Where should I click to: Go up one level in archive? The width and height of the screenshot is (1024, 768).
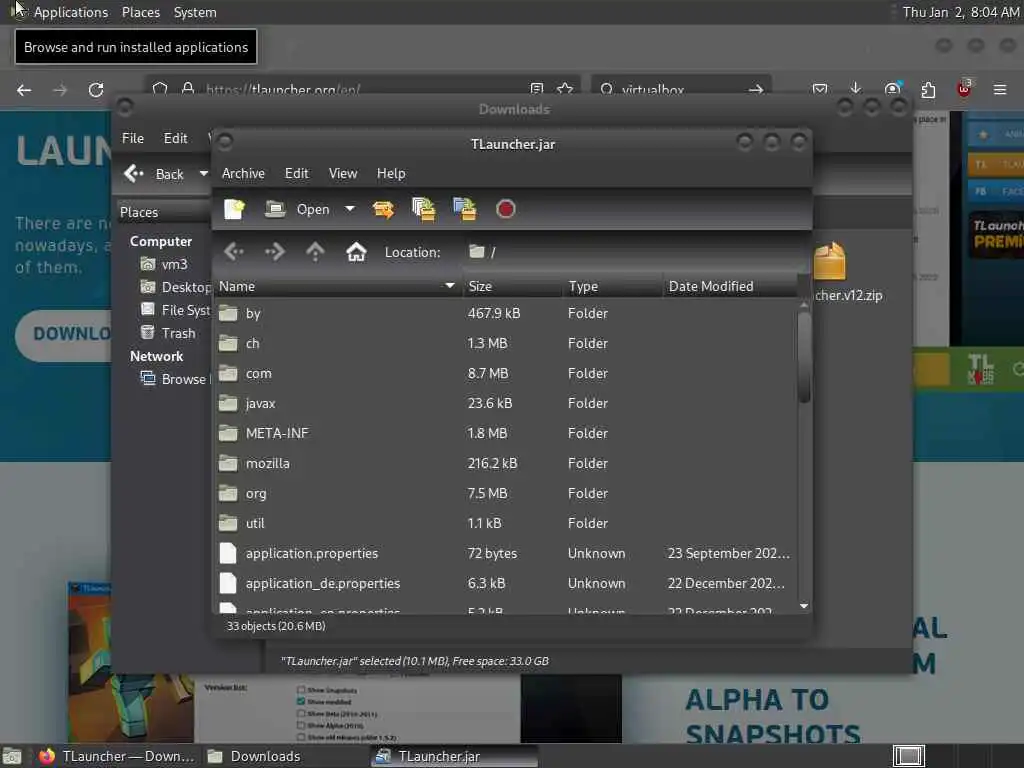coord(315,251)
